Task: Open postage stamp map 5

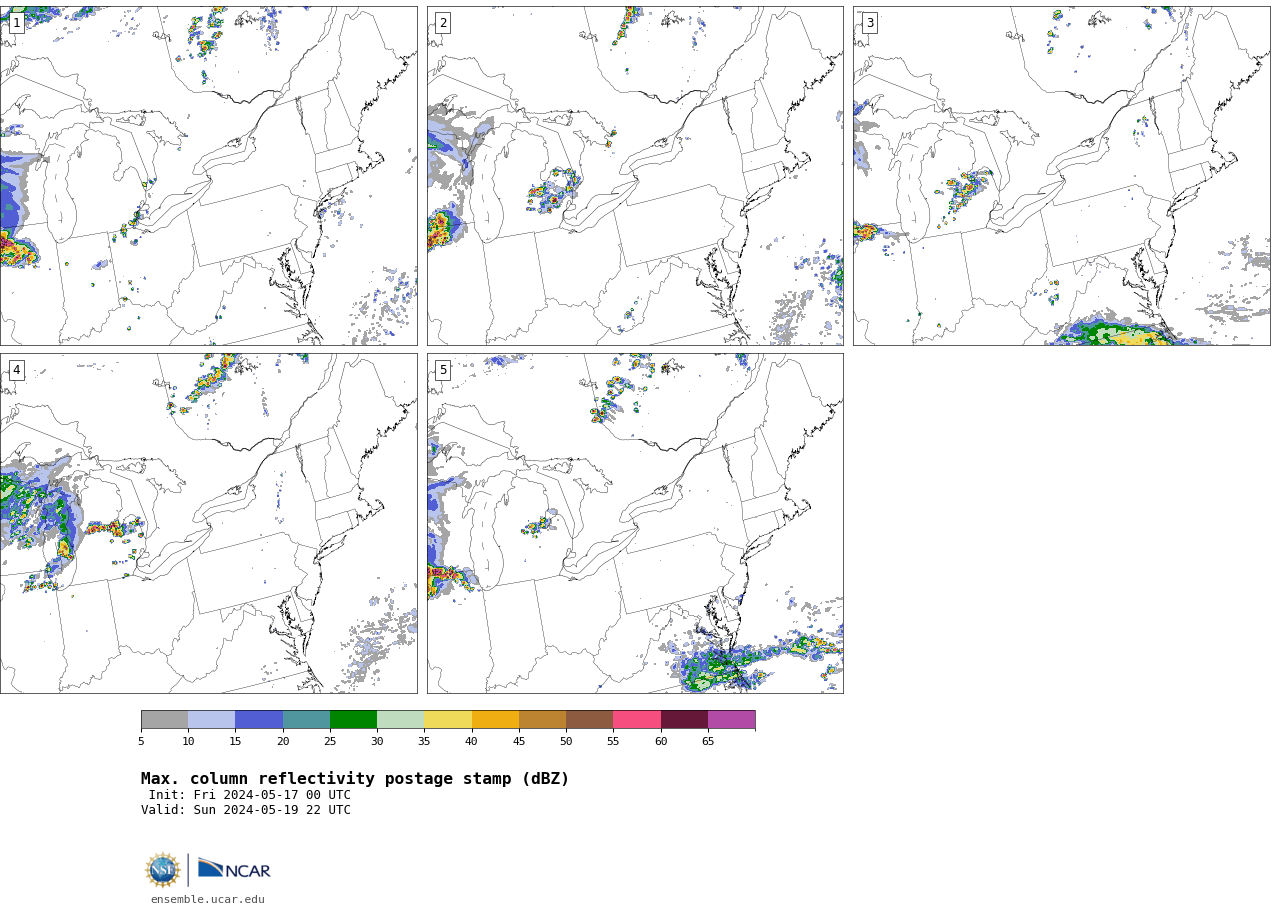Action: [635, 523]
